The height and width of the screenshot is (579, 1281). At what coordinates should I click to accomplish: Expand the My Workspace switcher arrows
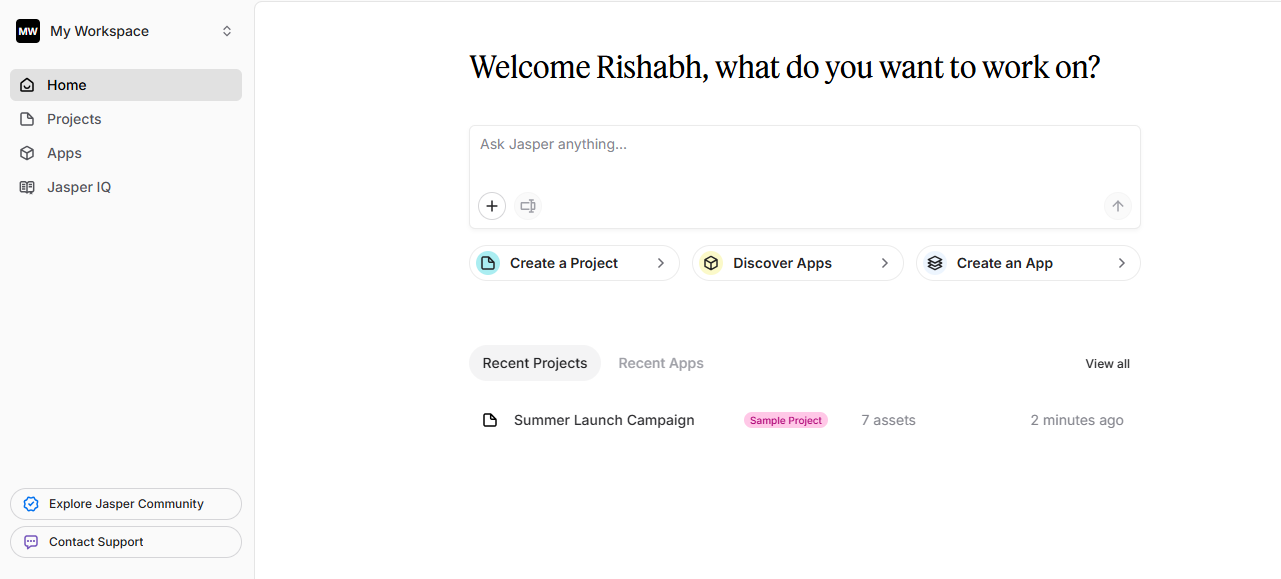point(227,31)
